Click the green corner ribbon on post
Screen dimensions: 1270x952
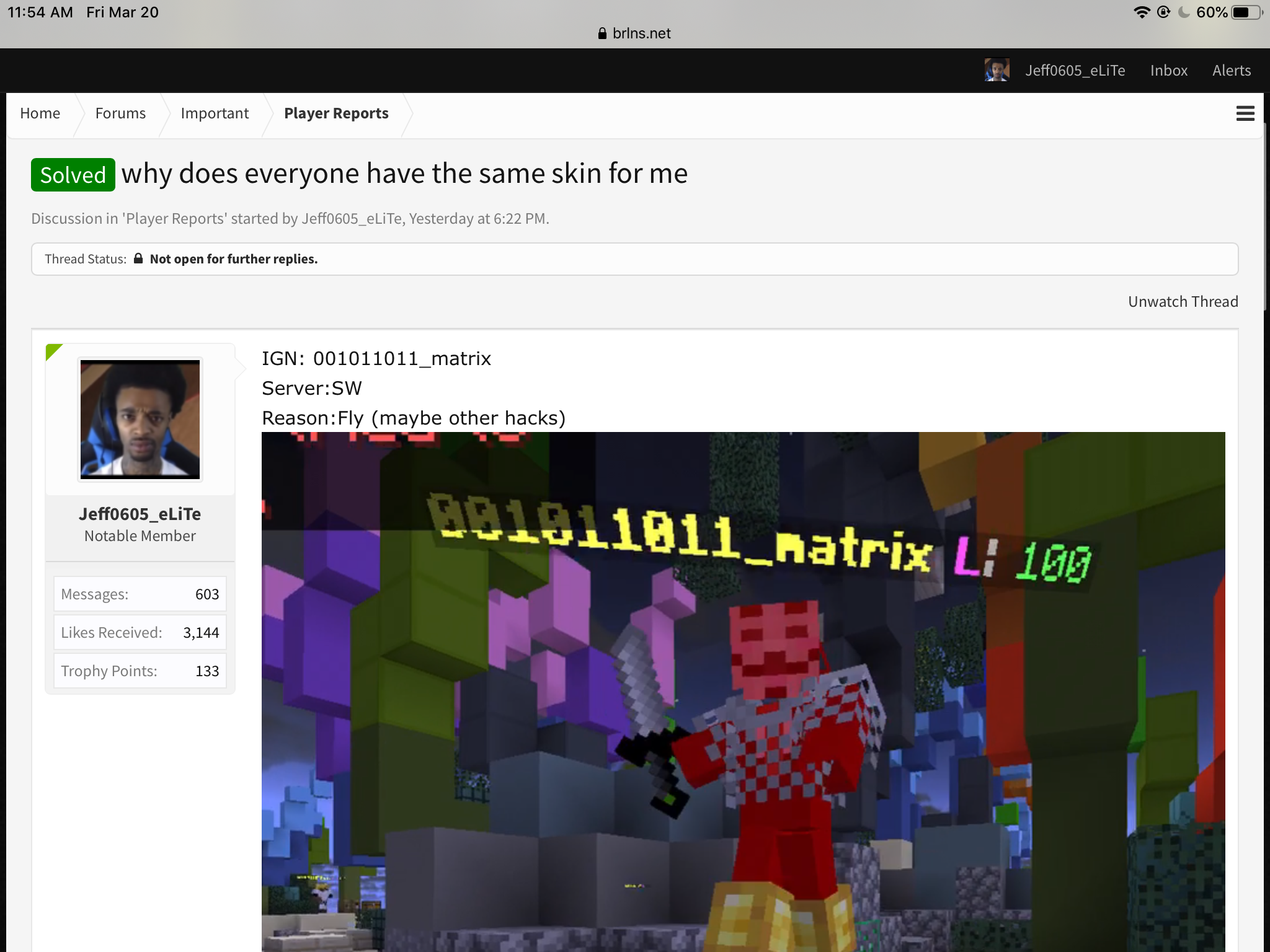[54, 352]
